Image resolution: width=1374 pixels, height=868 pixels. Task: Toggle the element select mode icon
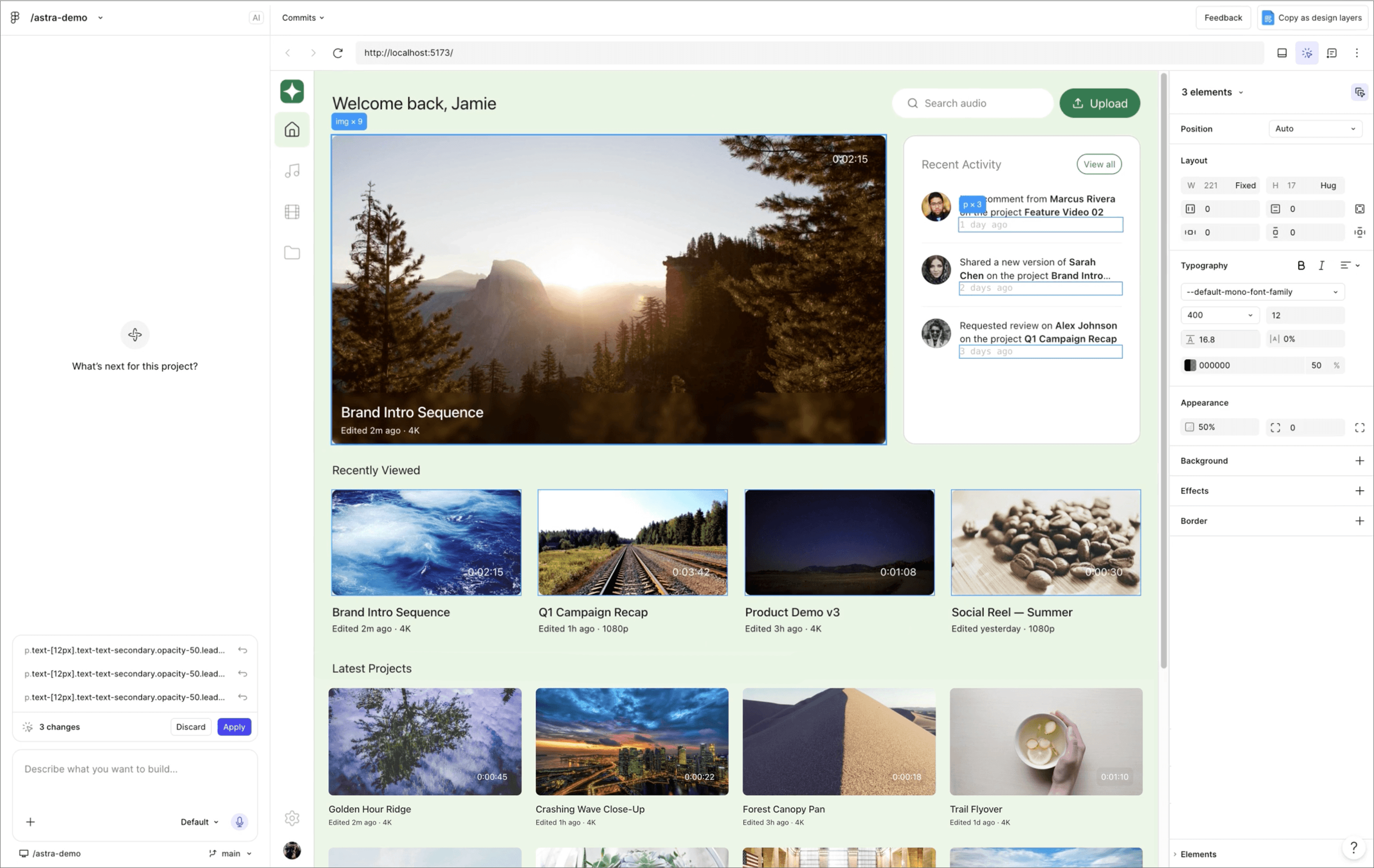1307,53
